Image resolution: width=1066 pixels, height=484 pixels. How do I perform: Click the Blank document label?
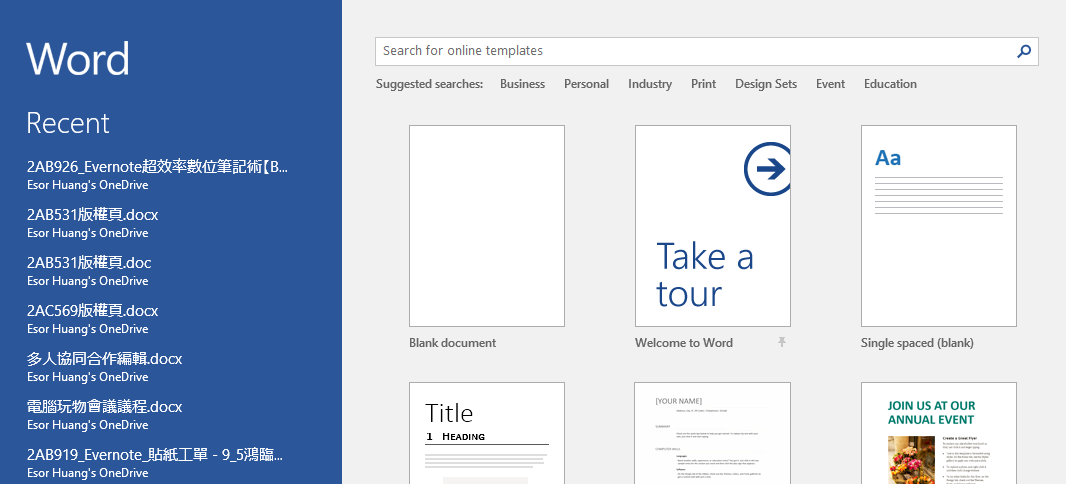(453, 343)
